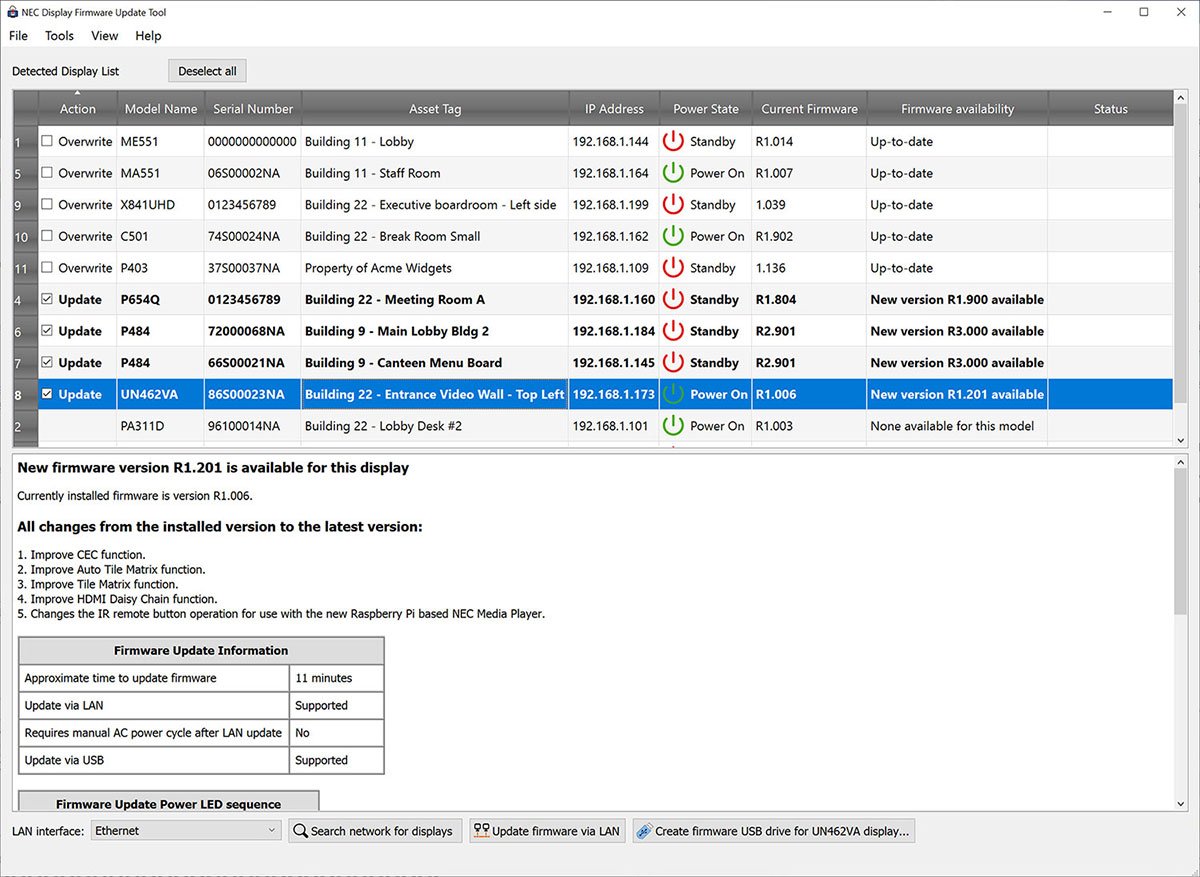1200x877 pixels.
Task: Click the Power On icon for UN462VA row
Action: coord(672,394)
